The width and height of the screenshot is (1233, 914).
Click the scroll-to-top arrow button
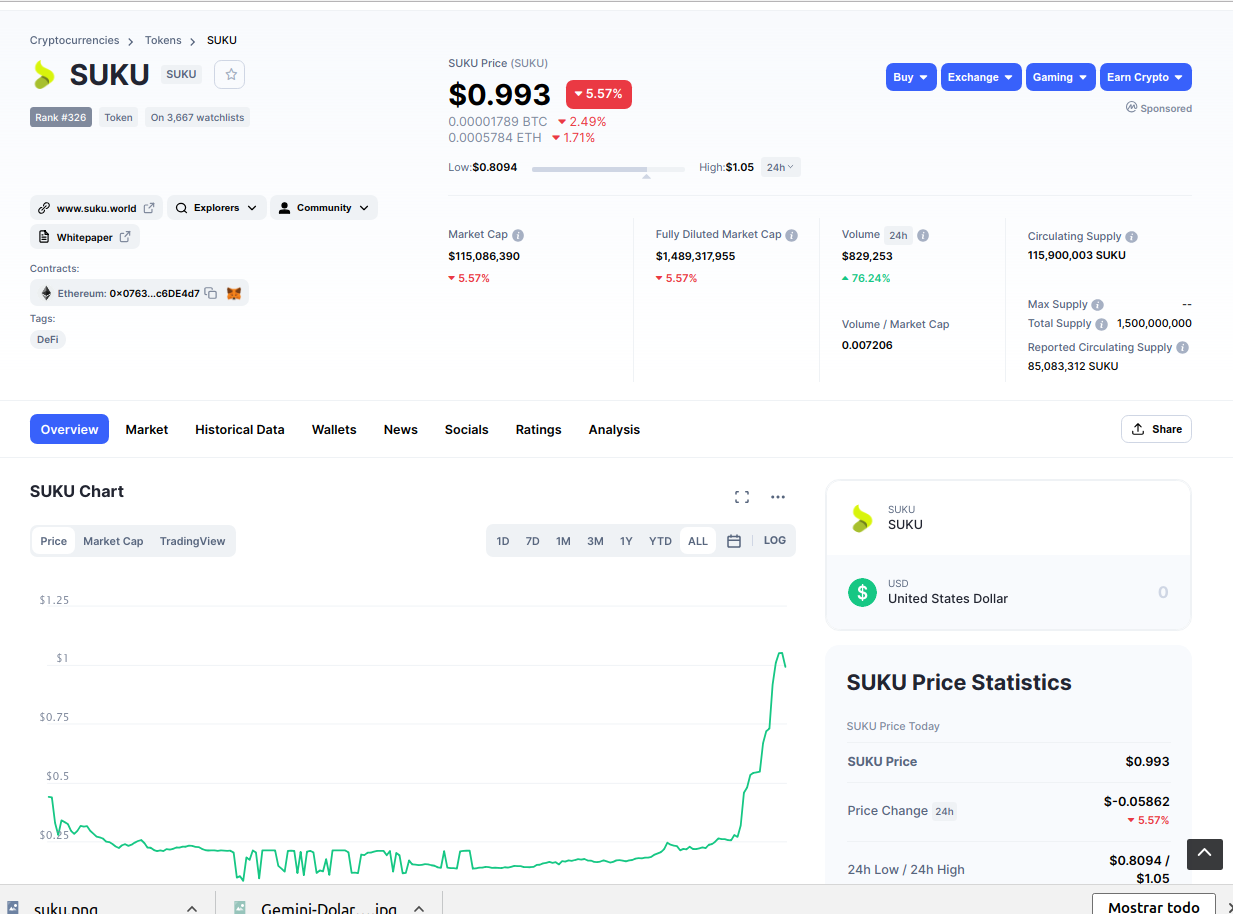[x=1204, y=853]
